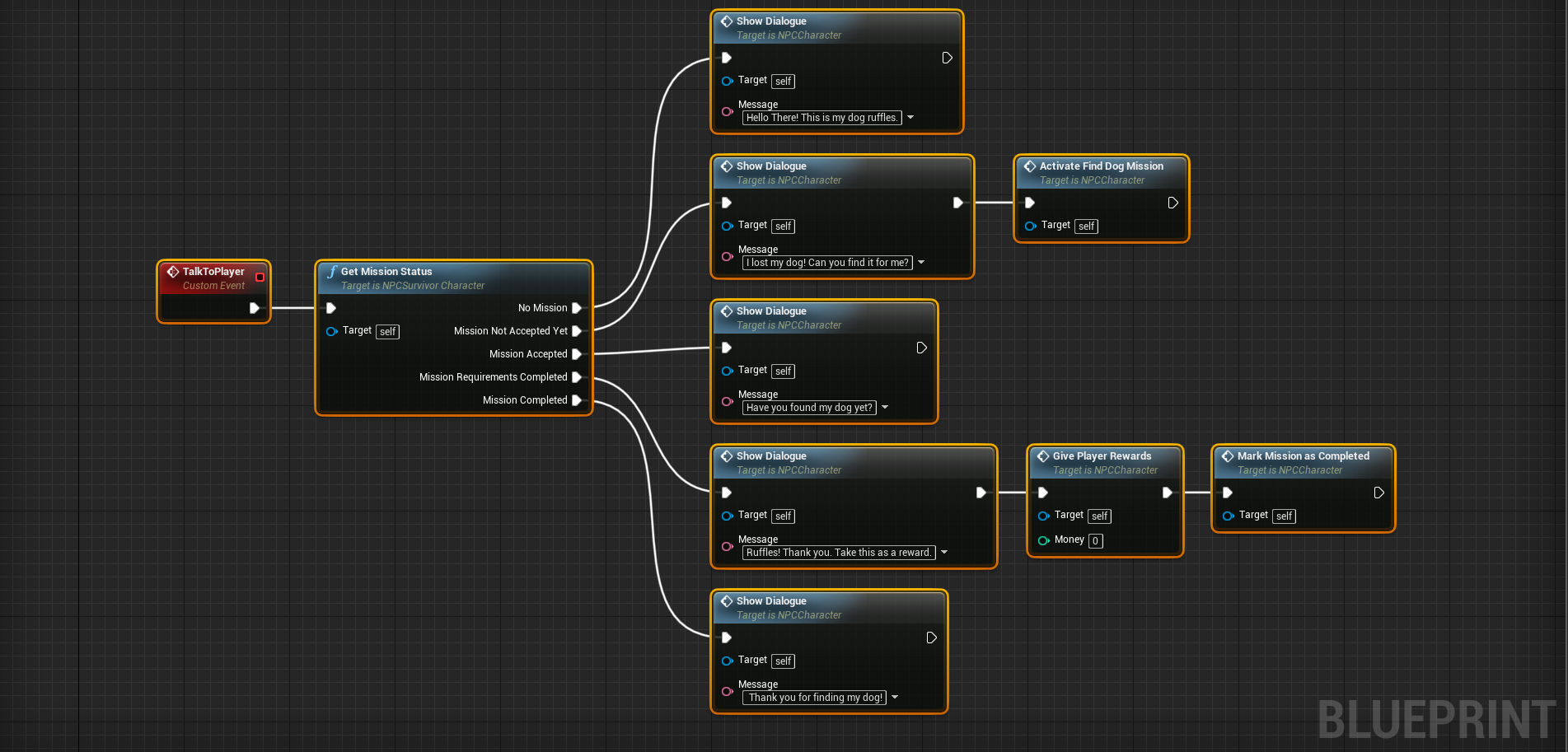Click the red delegate pin on TalkToPlayer
Viewport: 1568px width, 752px height.
click(x=260, y=278)
